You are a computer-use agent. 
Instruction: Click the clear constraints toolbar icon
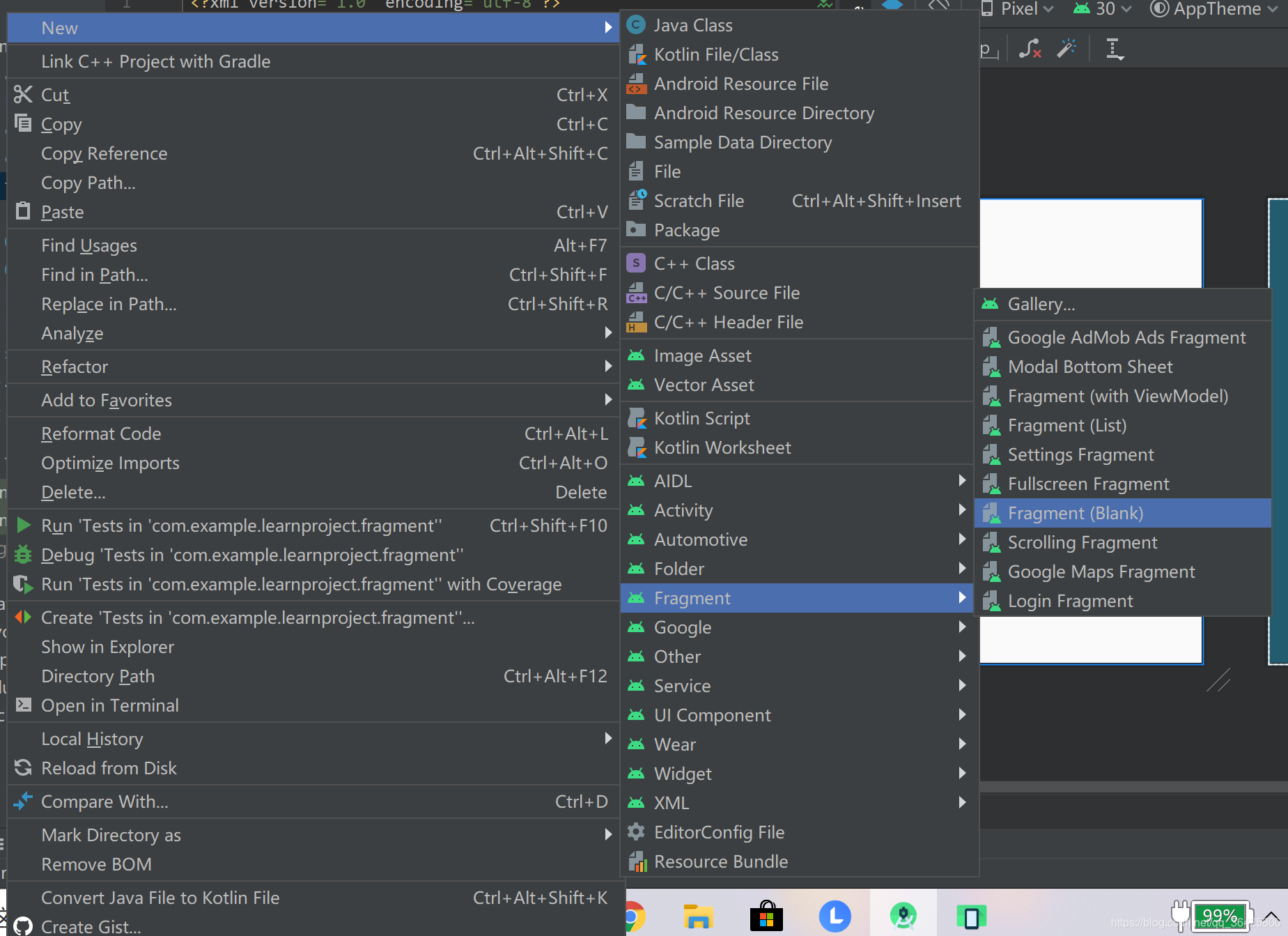tap(1030, 48)
